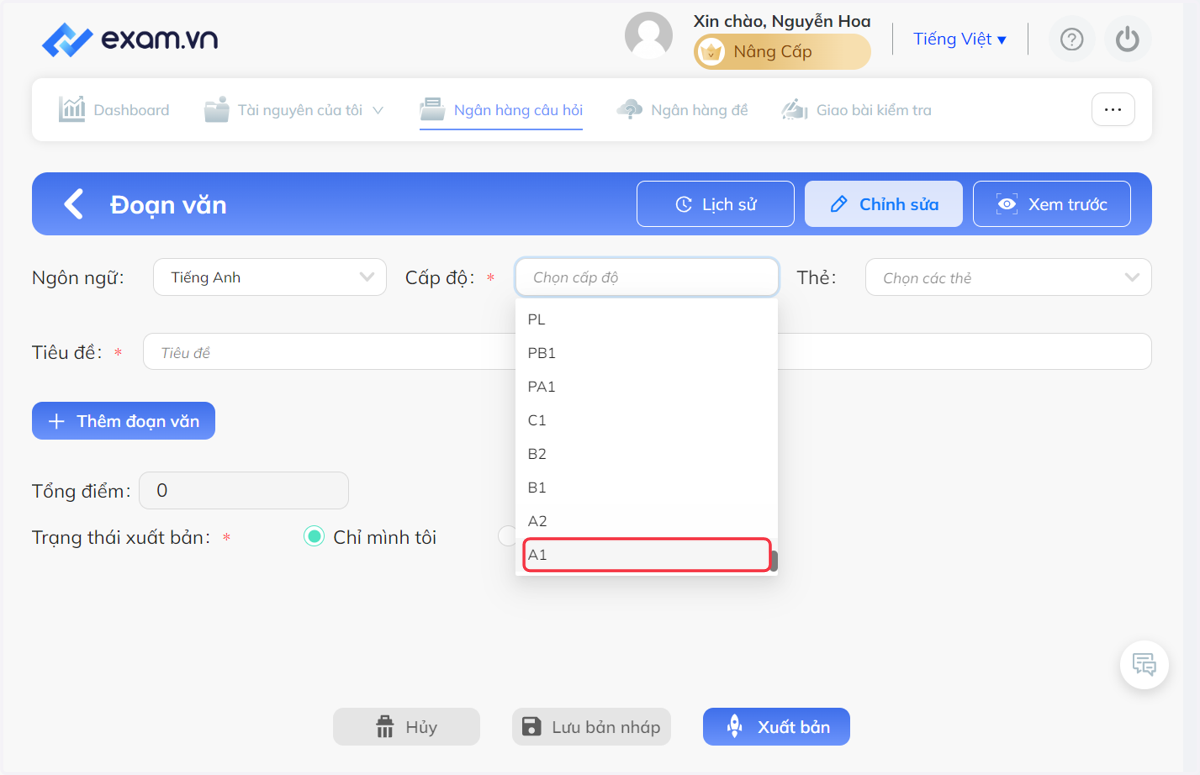Open the Tiếng Việt language dropdown
Screen dimensions: 1200x775
click(x=960, y=39)
